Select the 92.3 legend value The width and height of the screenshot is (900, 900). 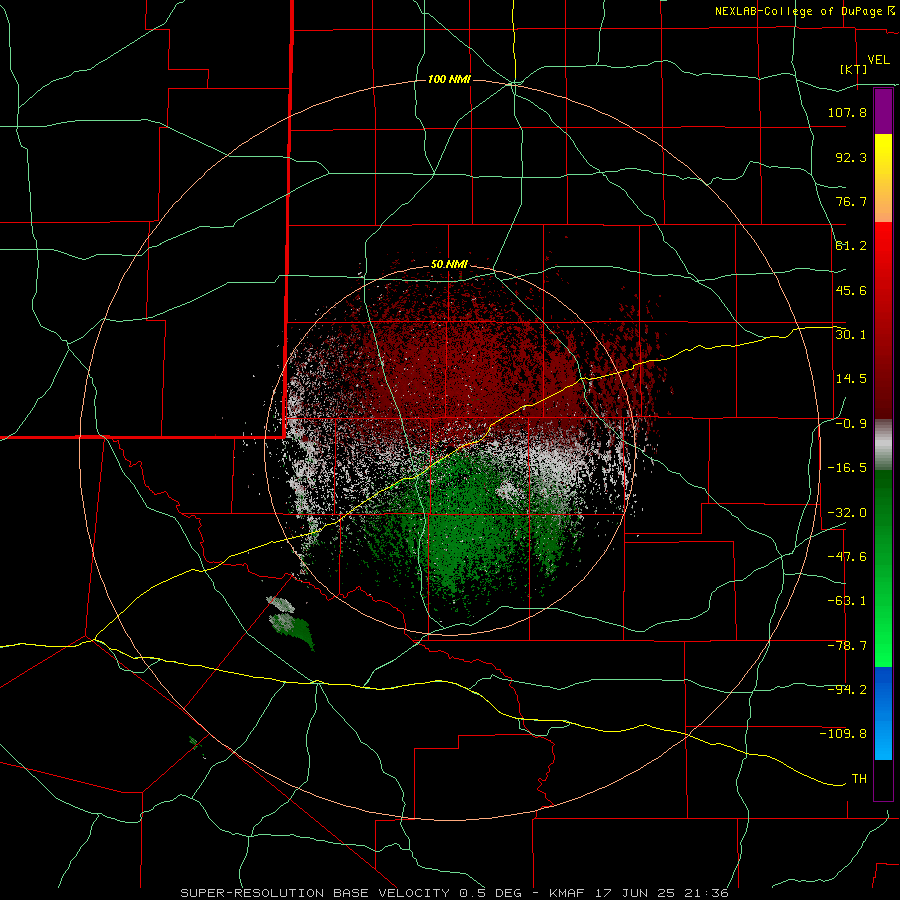coord(851,157)
